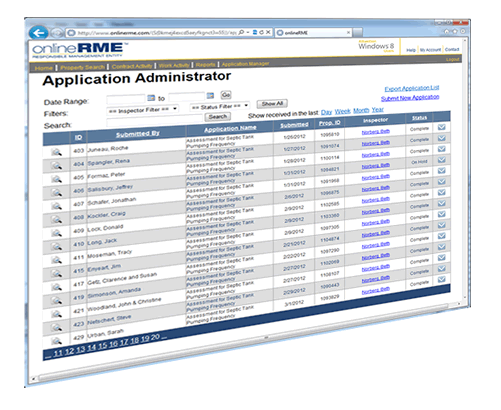The image size is (501, 410).
Task: Focus the start date input field
Action: [x=126, y=99]
